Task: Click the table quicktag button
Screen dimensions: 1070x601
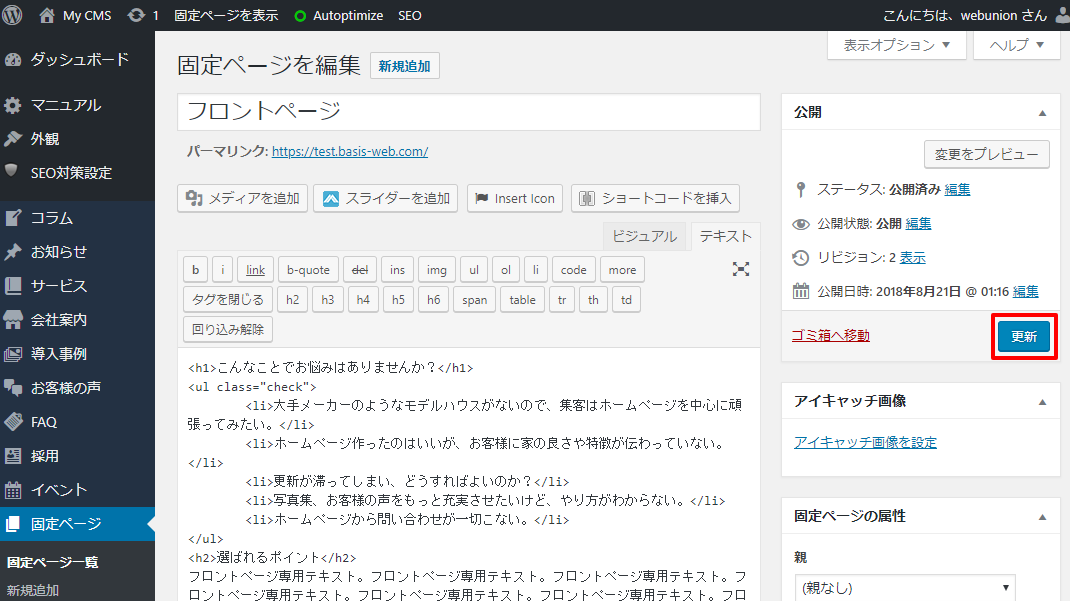Action: click(522, 299)
